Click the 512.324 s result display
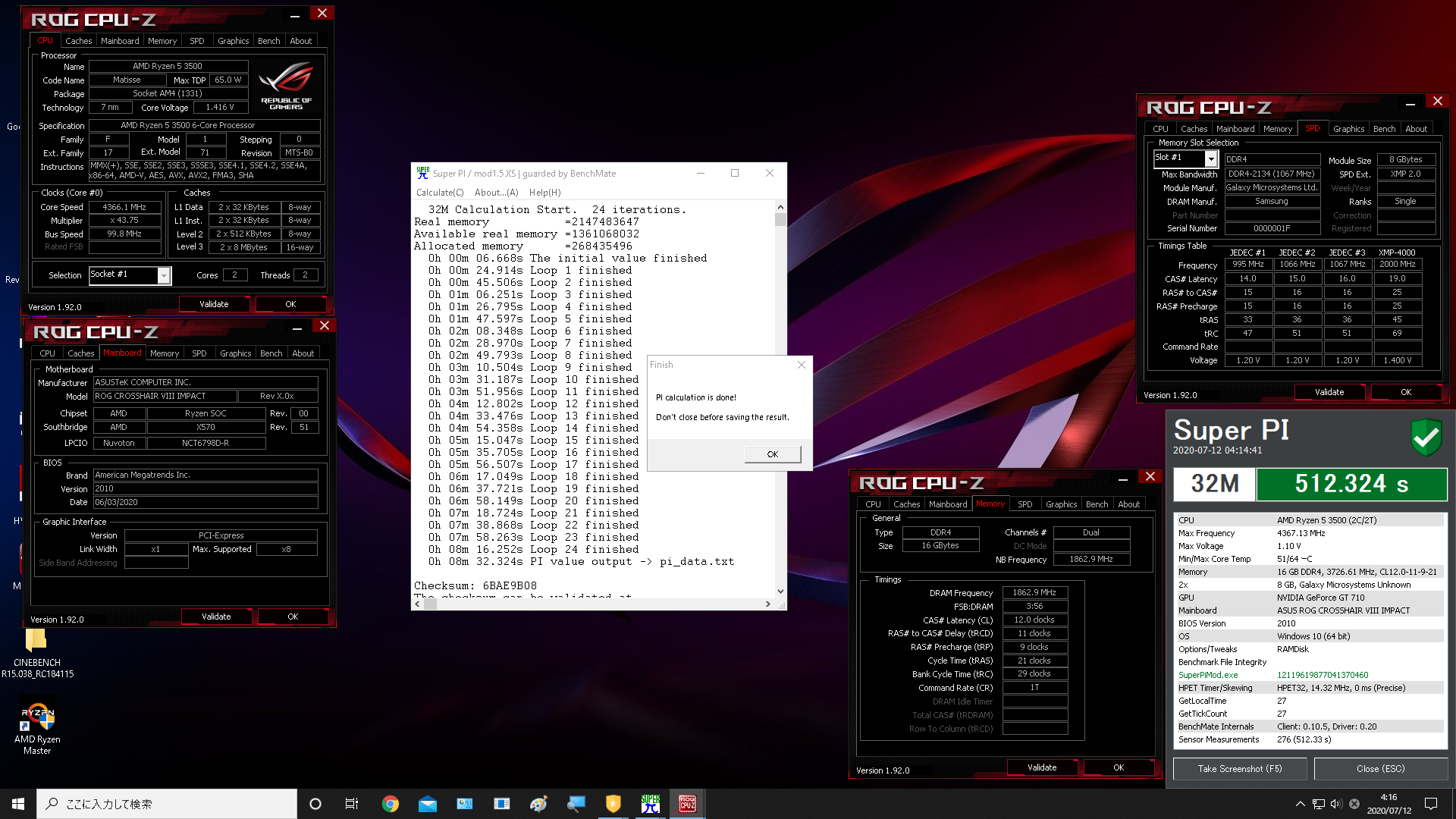The image size is (1456, 819). coord(1351,484)
